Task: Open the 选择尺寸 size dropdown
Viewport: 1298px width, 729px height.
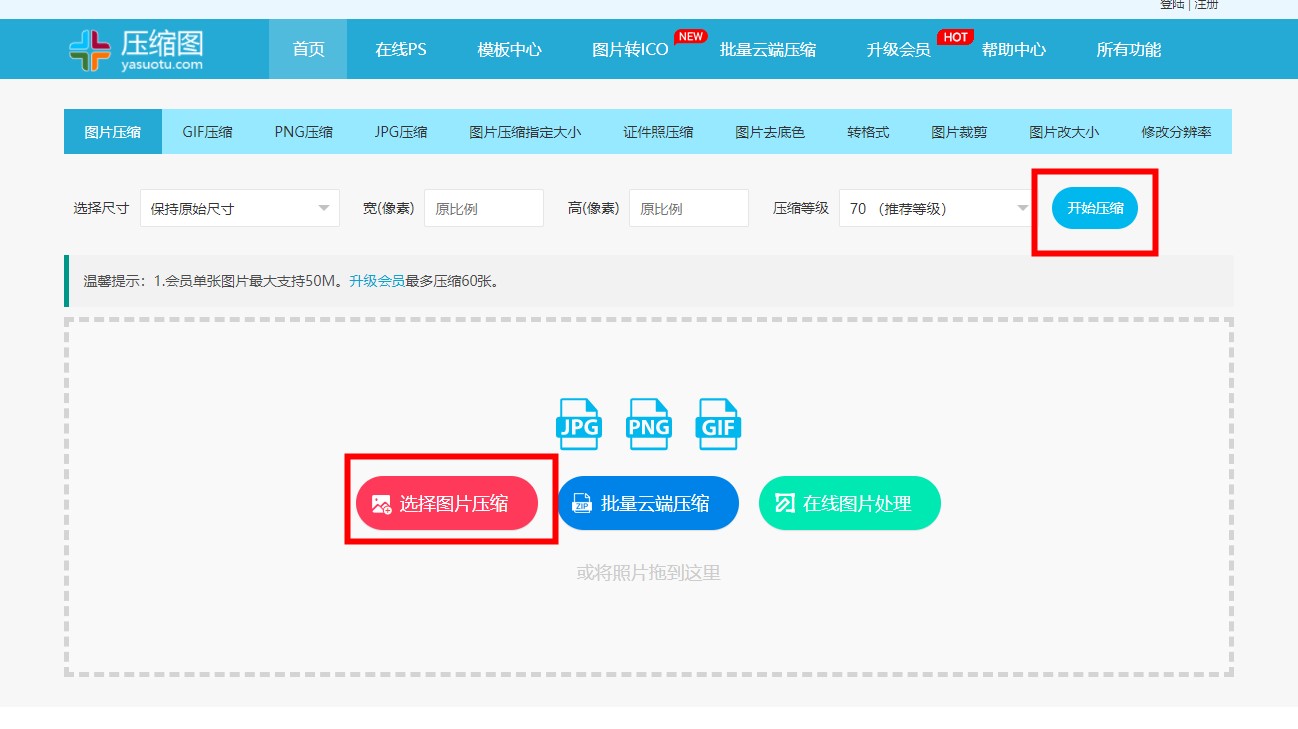Action: click(x=239, y=208)
